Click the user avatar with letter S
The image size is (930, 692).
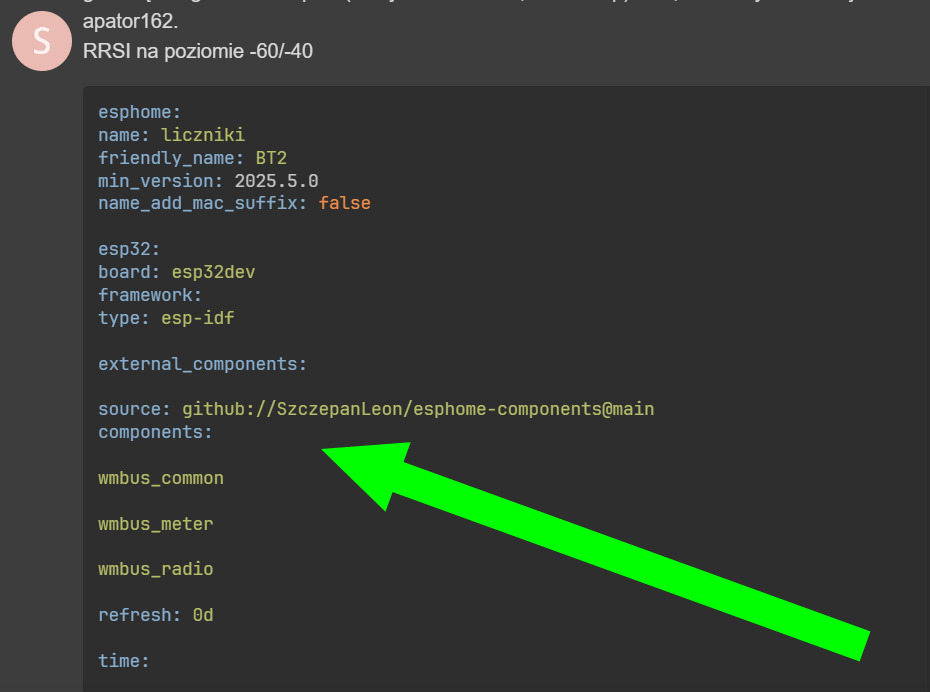click(x=41, y=42)
